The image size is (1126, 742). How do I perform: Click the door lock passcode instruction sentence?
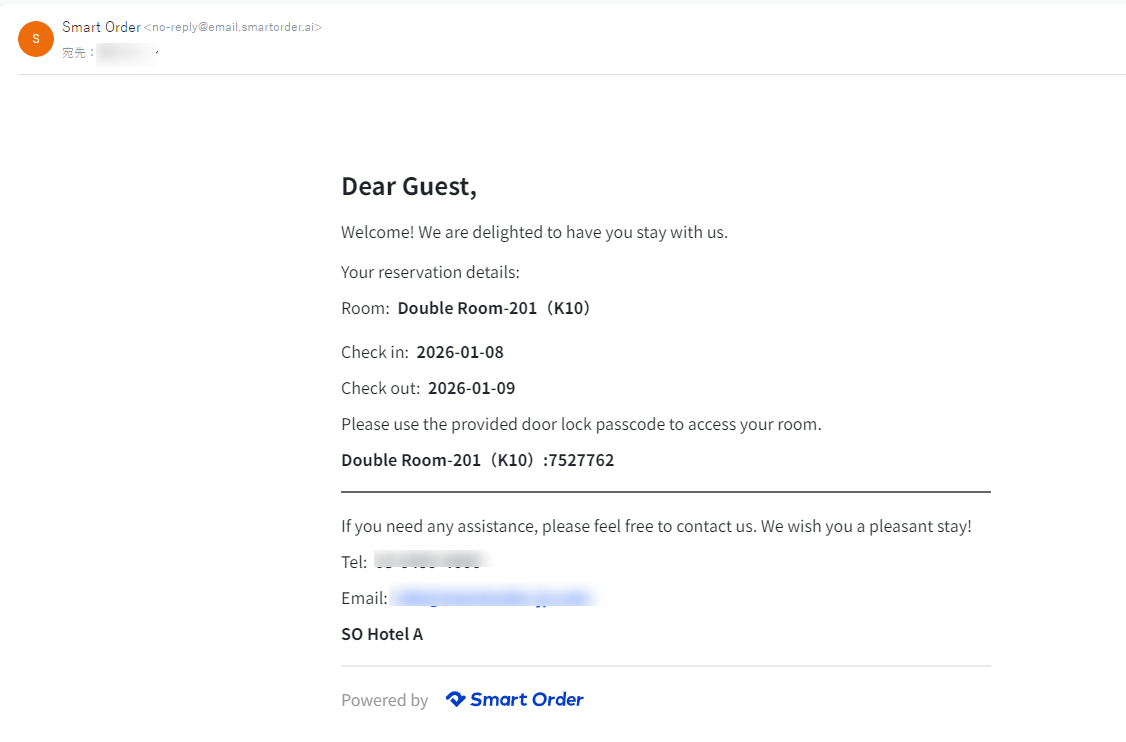tap(581, 424)
